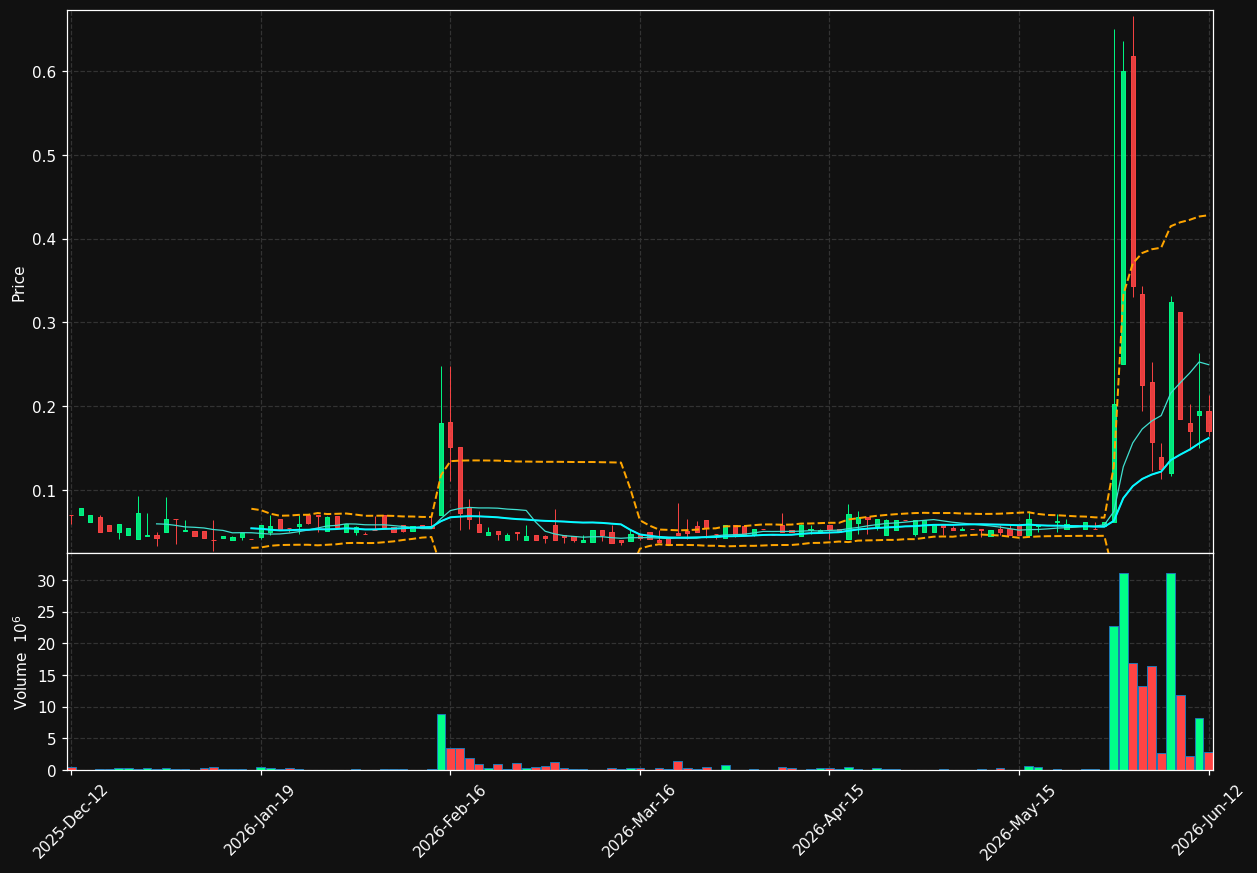Click the tall green candle reaching 0.6
This screenshot has height=873, width=1257.
(1124, 218)
